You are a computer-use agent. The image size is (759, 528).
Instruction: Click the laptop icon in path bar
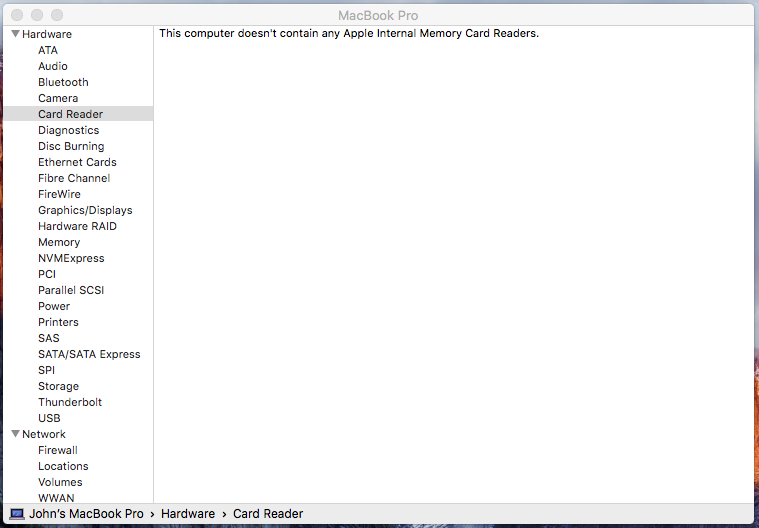tap(17, 514)
